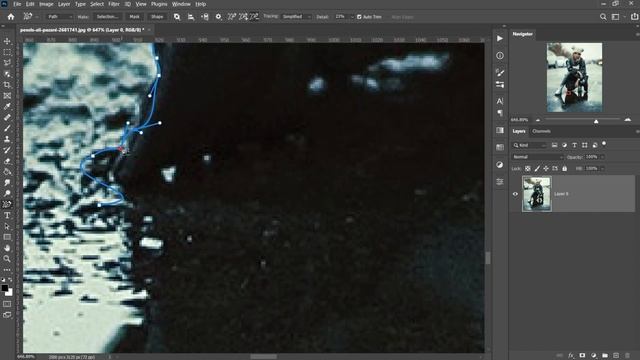Open the Path mode dropdown
This screenshot has width=640, height=360.
tap(59, 17)
